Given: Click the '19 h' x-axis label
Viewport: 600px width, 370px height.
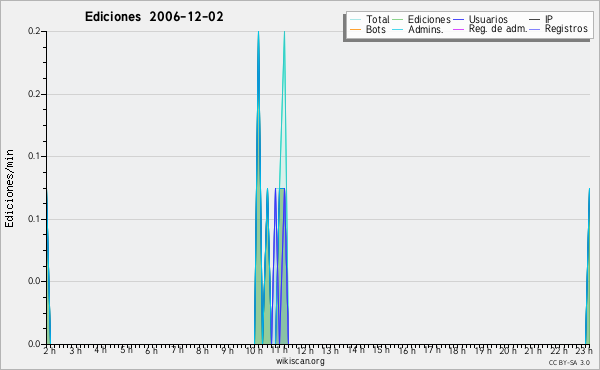Looking at the screenshot, I should pos(483,350).
